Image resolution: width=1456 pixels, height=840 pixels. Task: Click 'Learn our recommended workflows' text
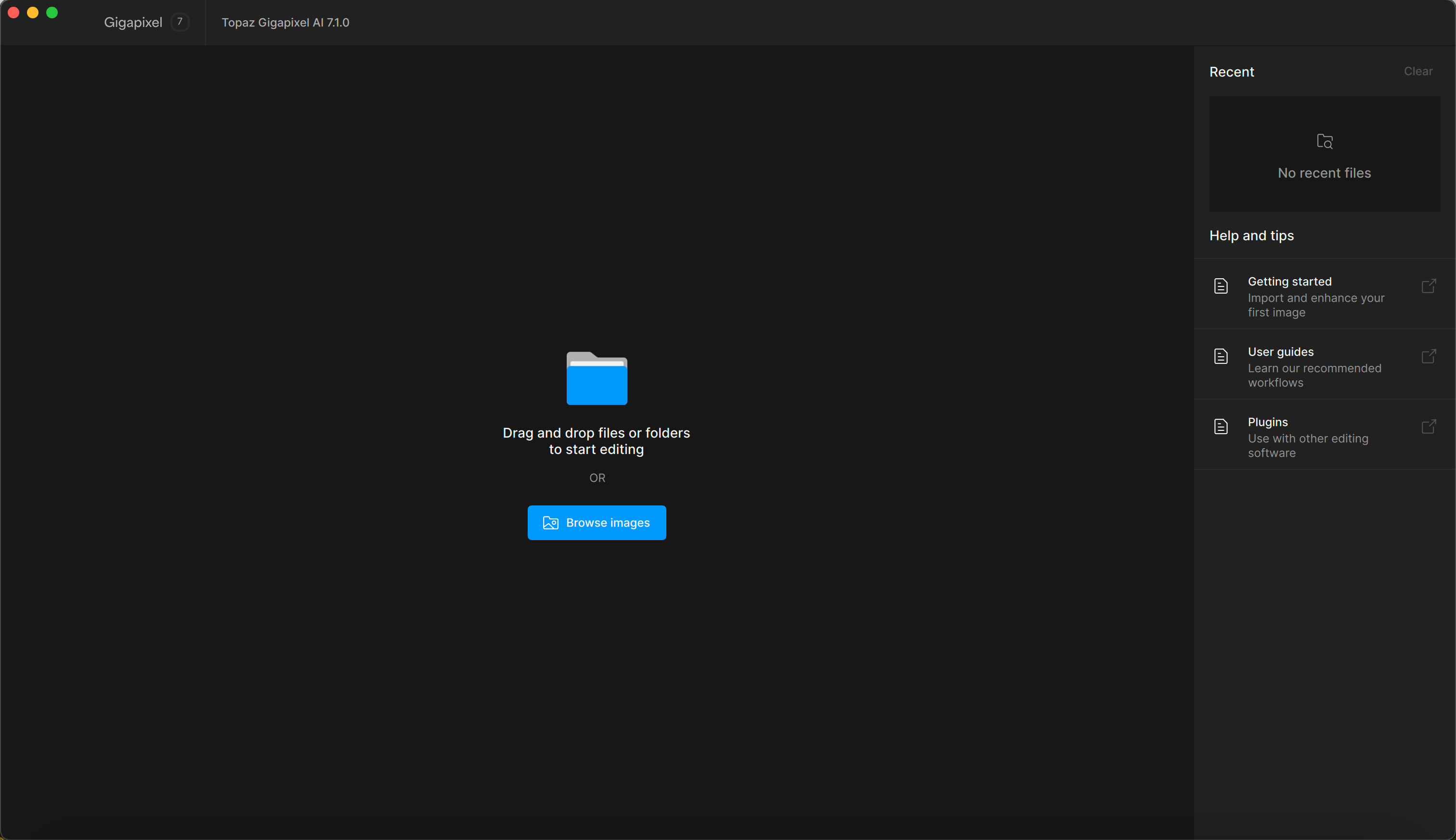[1314, 375]
